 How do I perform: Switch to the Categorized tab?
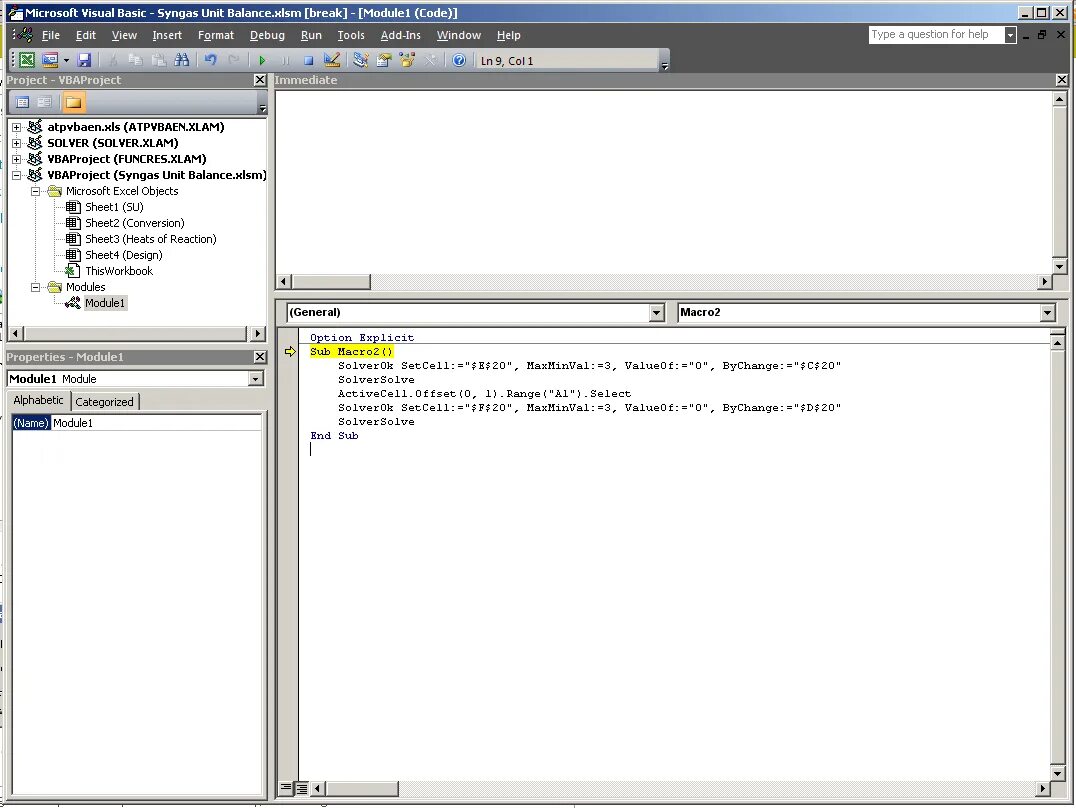point(104,402)
